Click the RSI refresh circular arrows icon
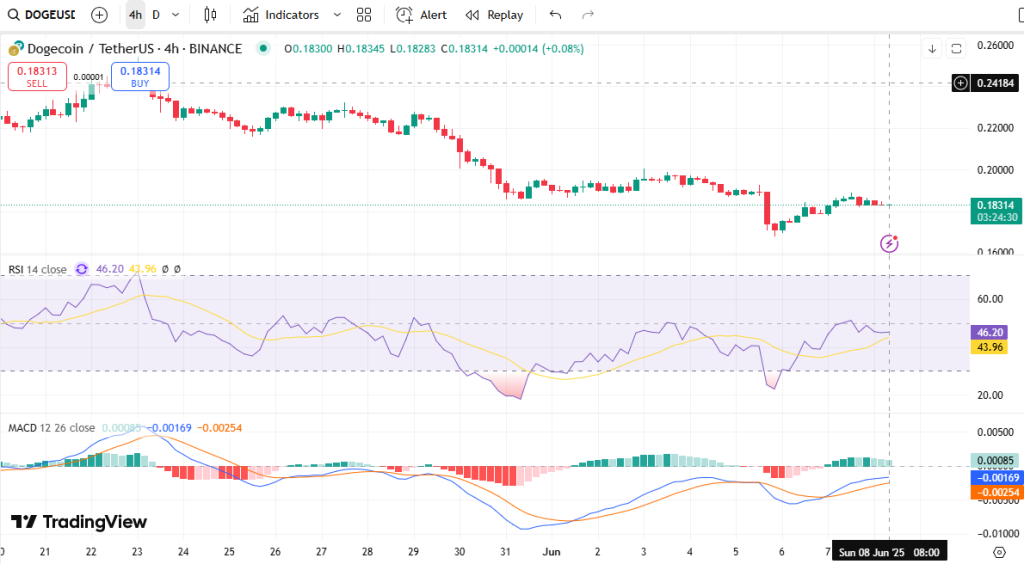The height and width of the screenshot is (564, 1024). tap(82, 269)
